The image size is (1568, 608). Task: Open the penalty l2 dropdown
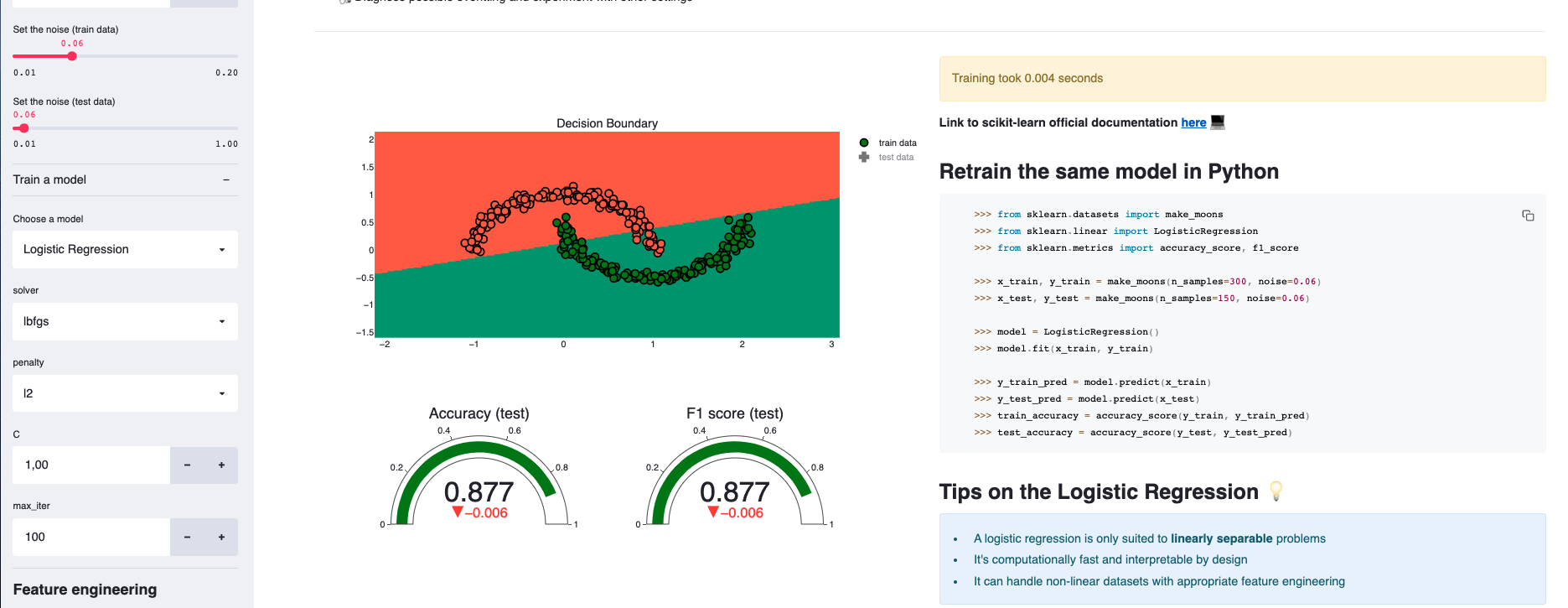126,393
